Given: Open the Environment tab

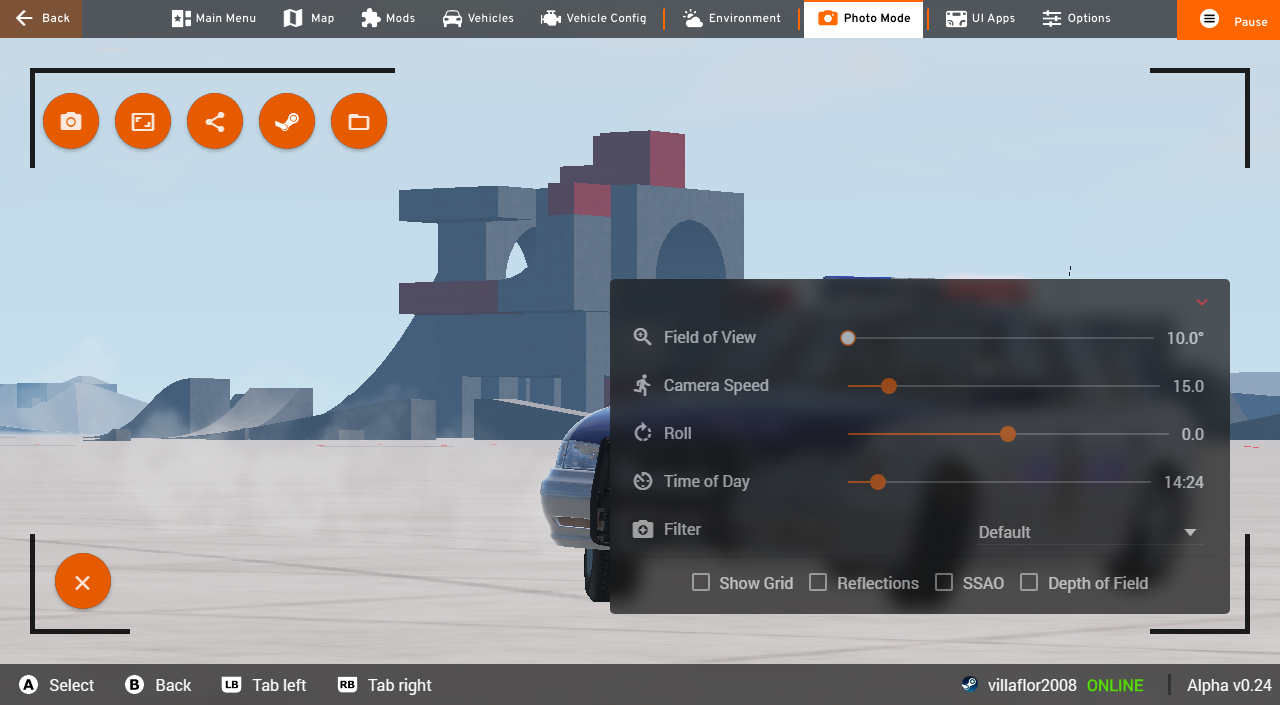Looking at the screenshot, I should point(732,18).
